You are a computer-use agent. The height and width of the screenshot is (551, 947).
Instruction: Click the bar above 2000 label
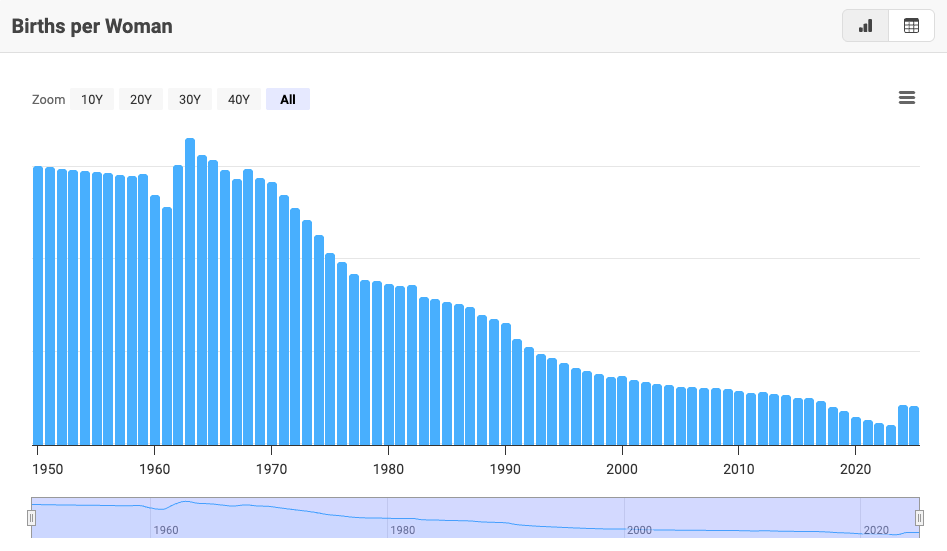pos(622,410)
